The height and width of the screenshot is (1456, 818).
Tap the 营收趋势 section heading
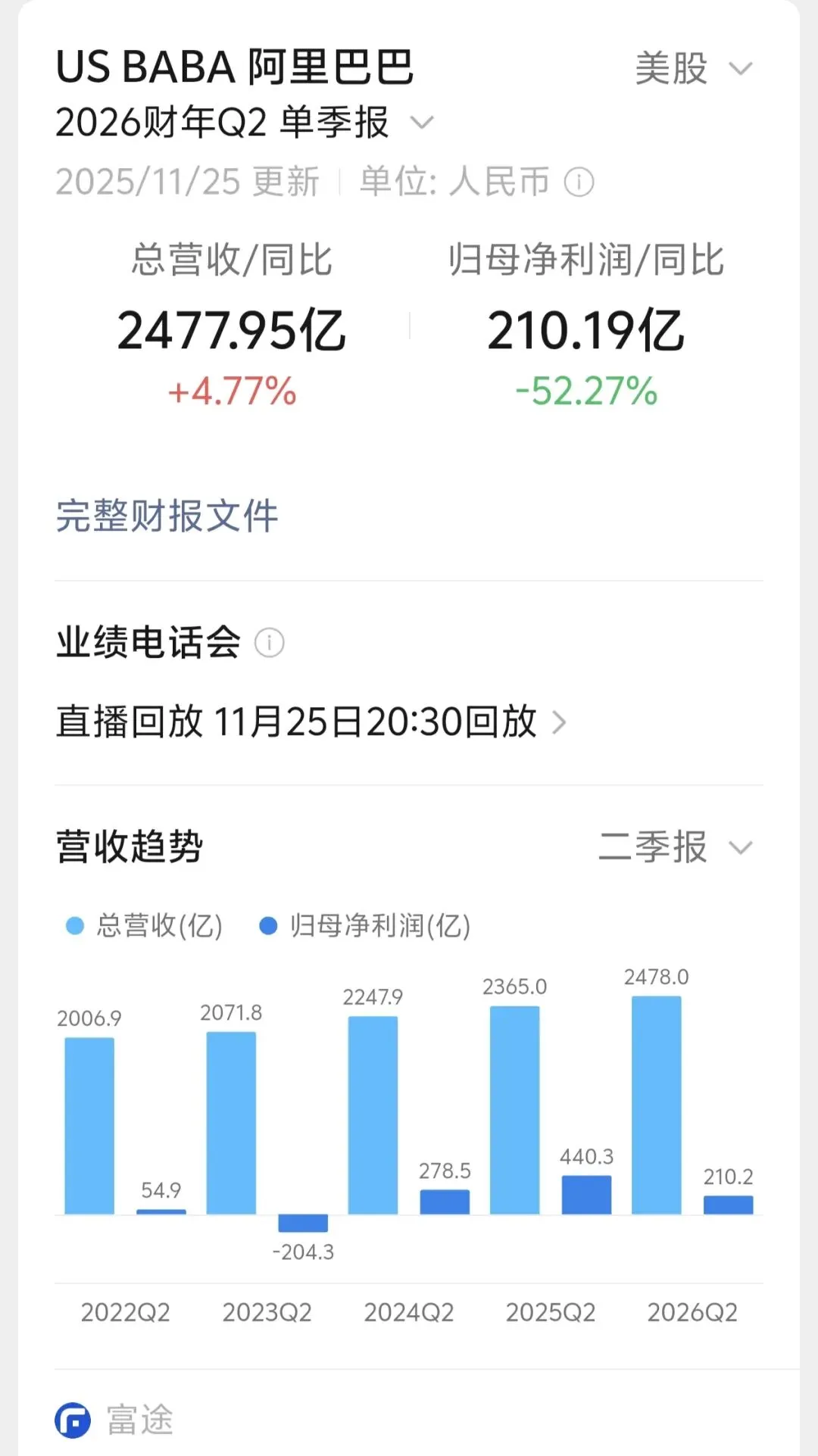[x=130, y=846]
